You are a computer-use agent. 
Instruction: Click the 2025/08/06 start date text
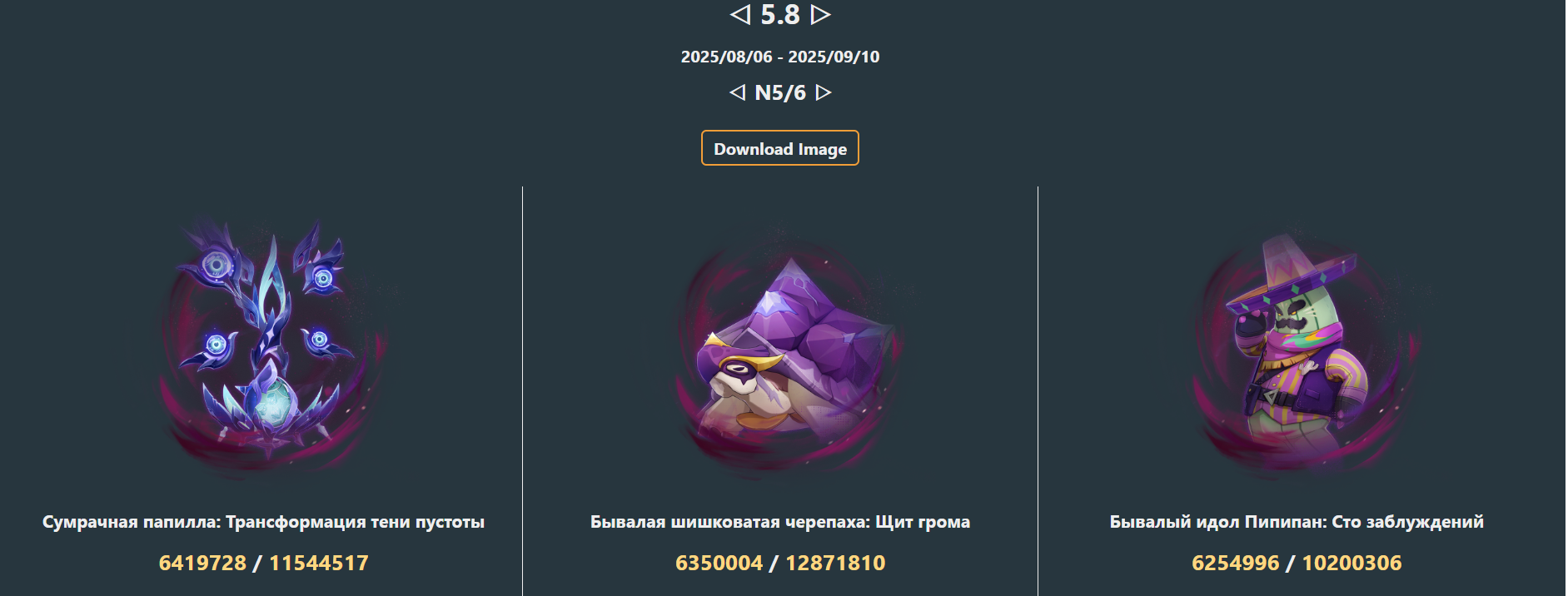726,57
